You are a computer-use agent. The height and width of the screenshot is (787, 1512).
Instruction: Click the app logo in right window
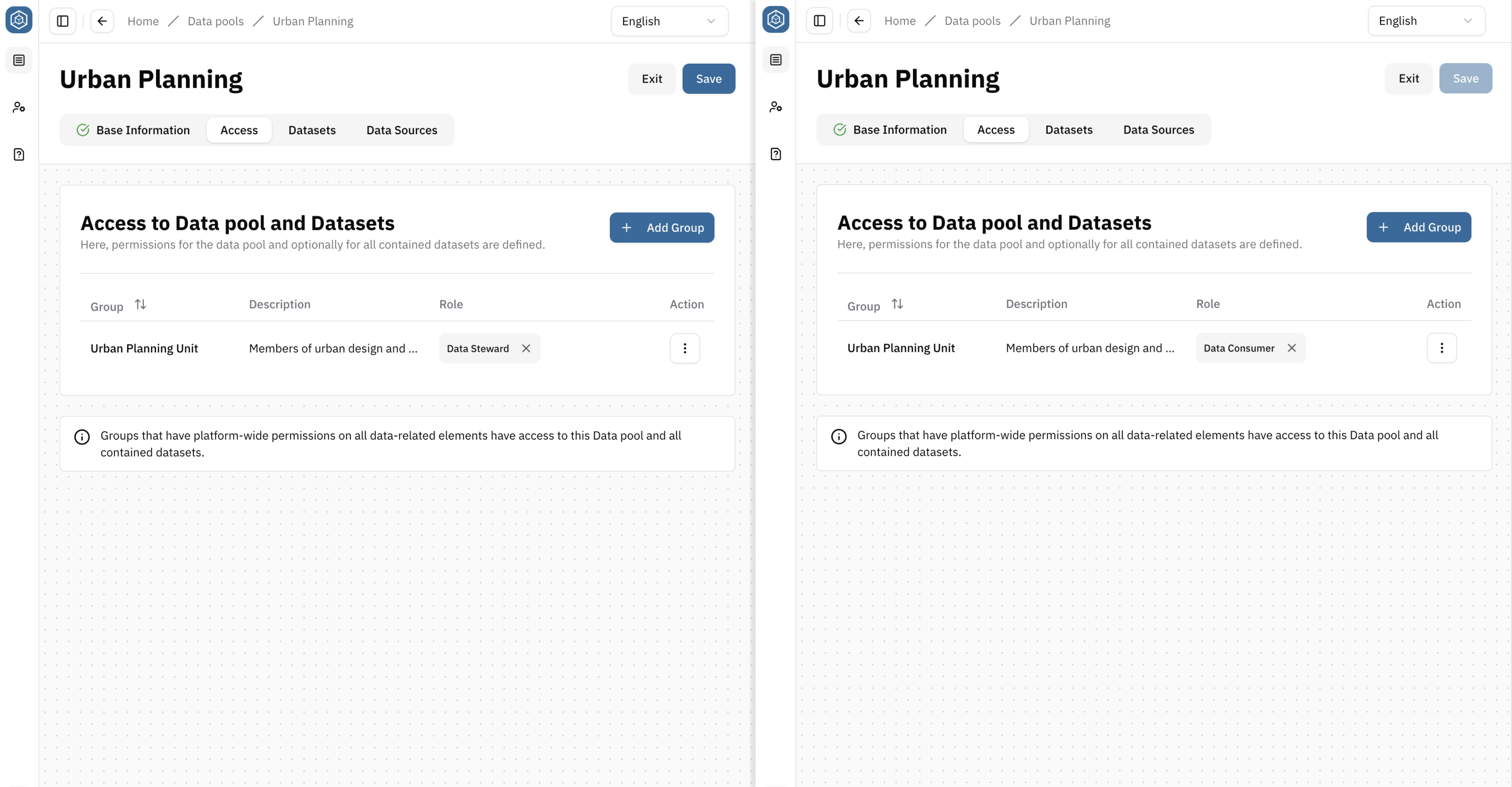coord(775,20)
